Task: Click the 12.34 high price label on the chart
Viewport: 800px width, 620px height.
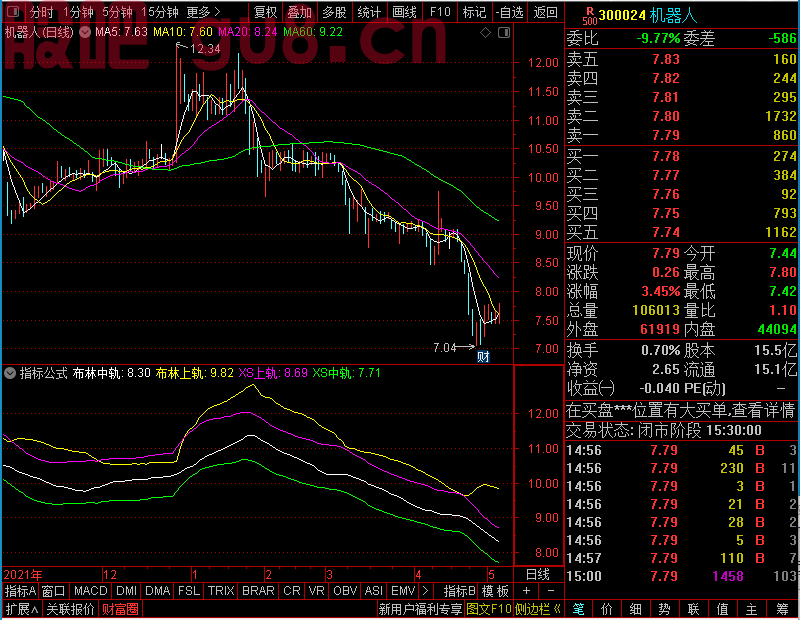Action: point(205,49)
